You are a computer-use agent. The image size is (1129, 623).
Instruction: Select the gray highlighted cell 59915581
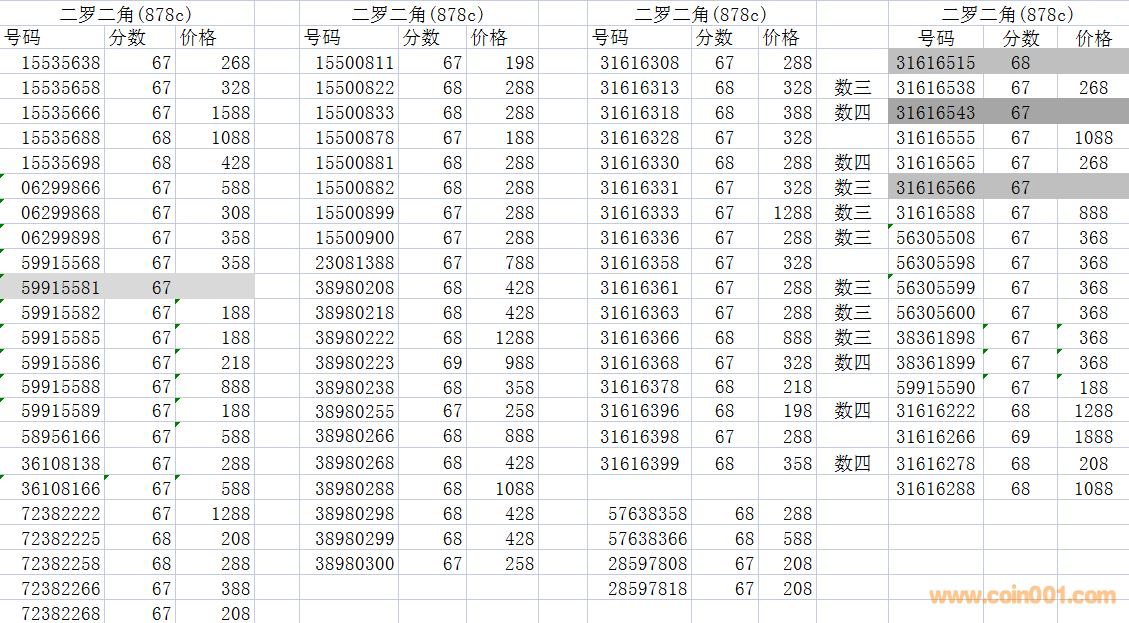pyautogui.click(x=60, y=287)
